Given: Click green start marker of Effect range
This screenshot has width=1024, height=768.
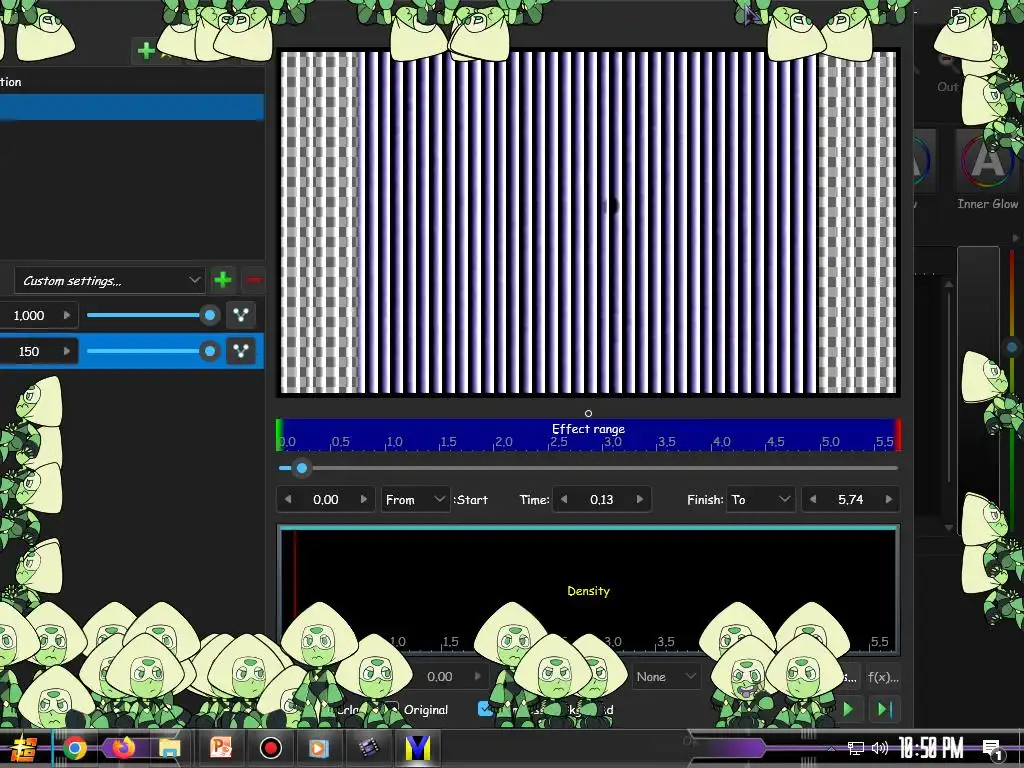Looking at the screenshot, I should coord(279,435).
